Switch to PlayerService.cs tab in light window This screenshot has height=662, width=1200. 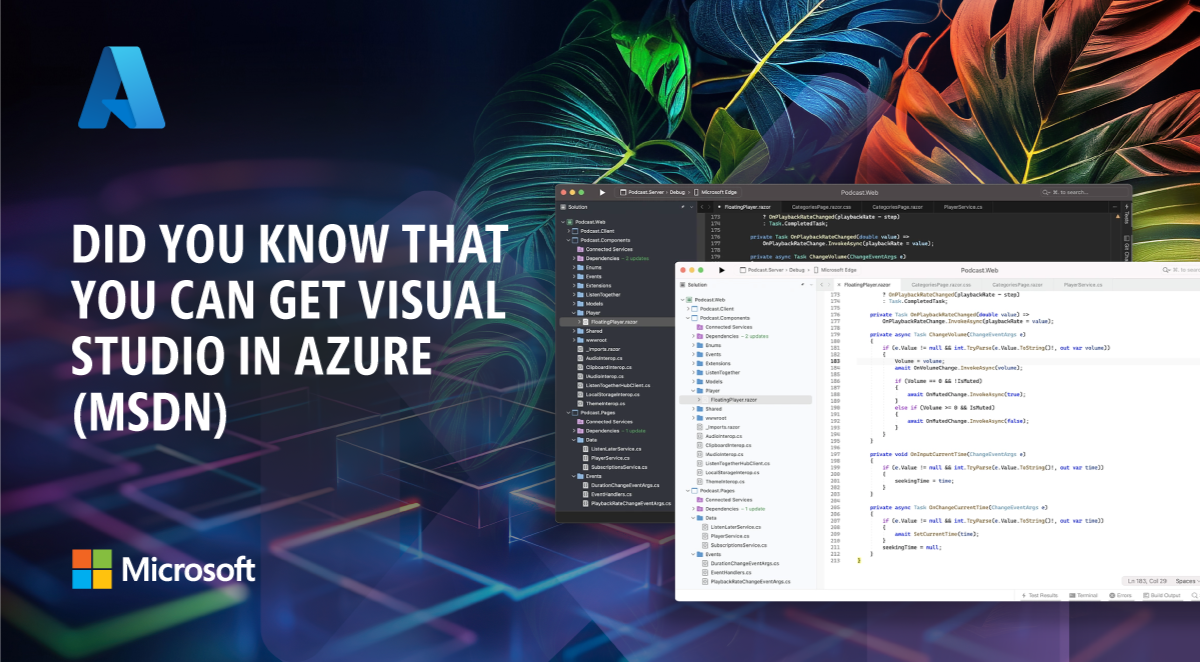click(1083, 285)
